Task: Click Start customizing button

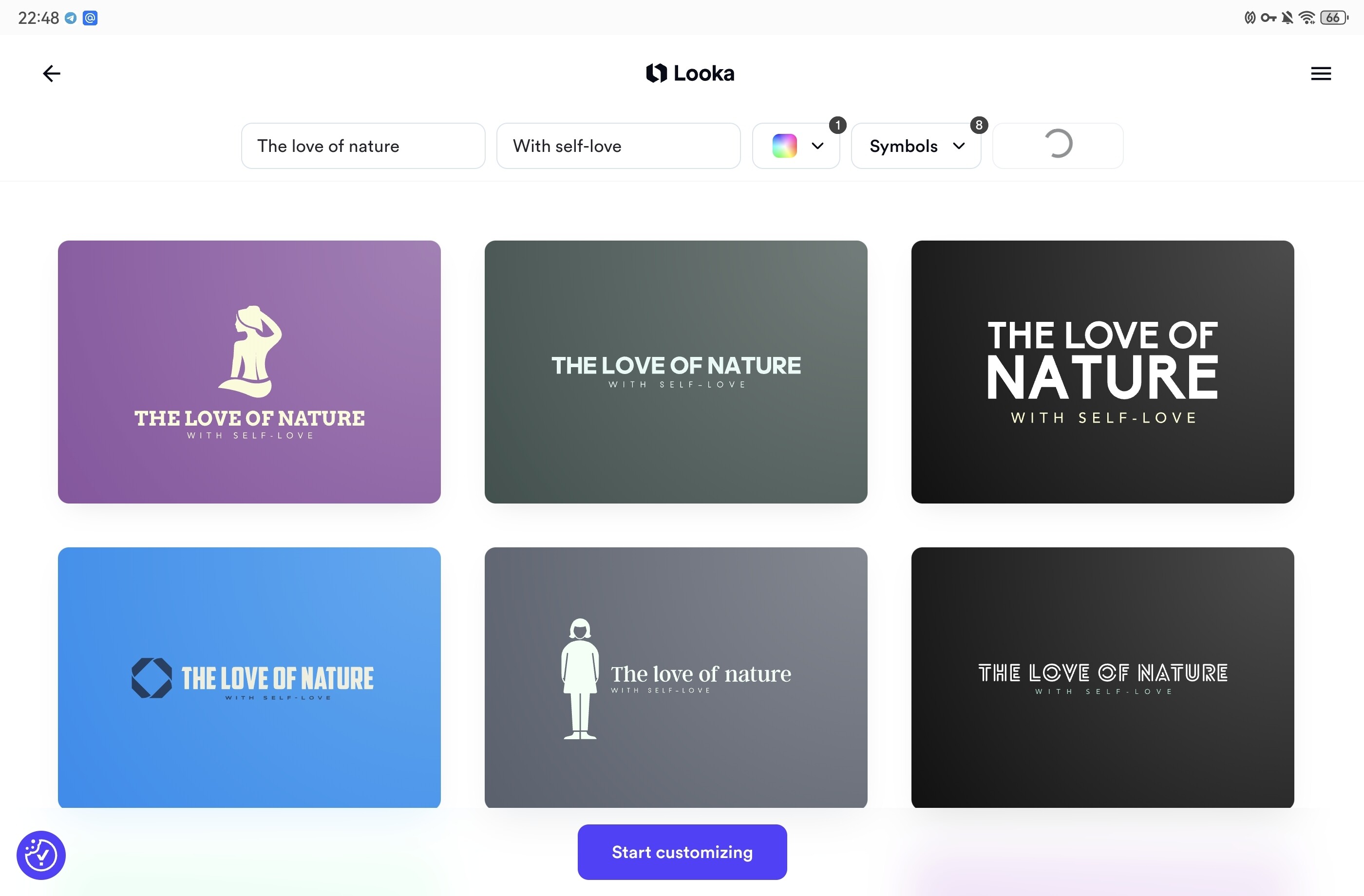Action: [x=682, y=852]
